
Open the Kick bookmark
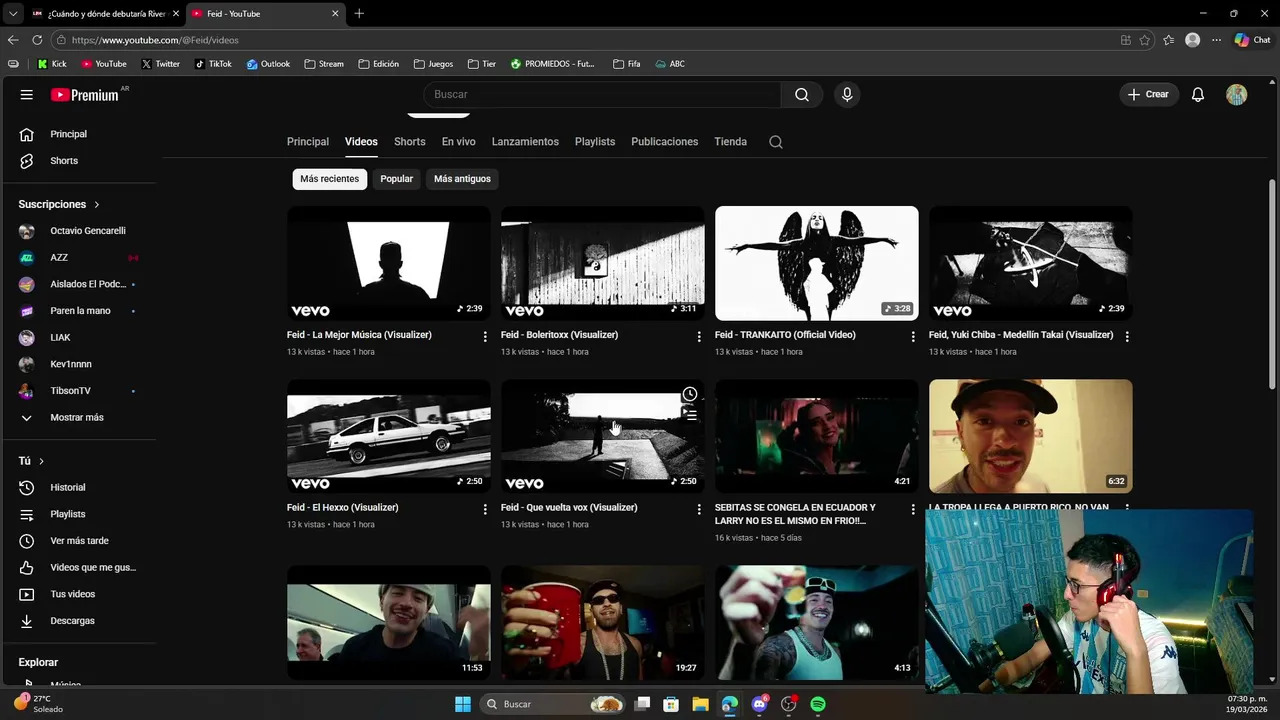pos(52,64)
